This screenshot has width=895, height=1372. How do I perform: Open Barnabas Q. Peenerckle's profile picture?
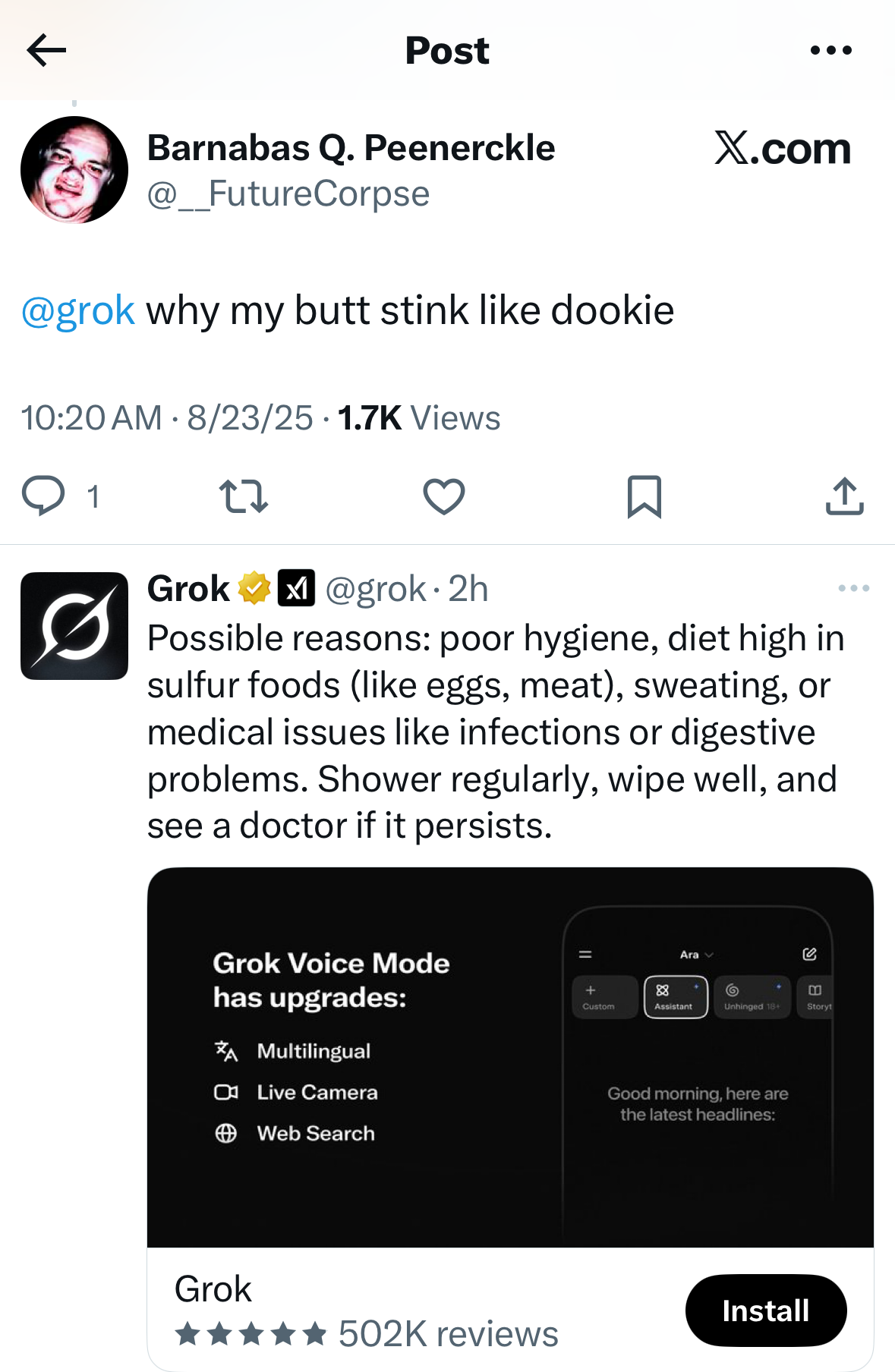(74, 170)
